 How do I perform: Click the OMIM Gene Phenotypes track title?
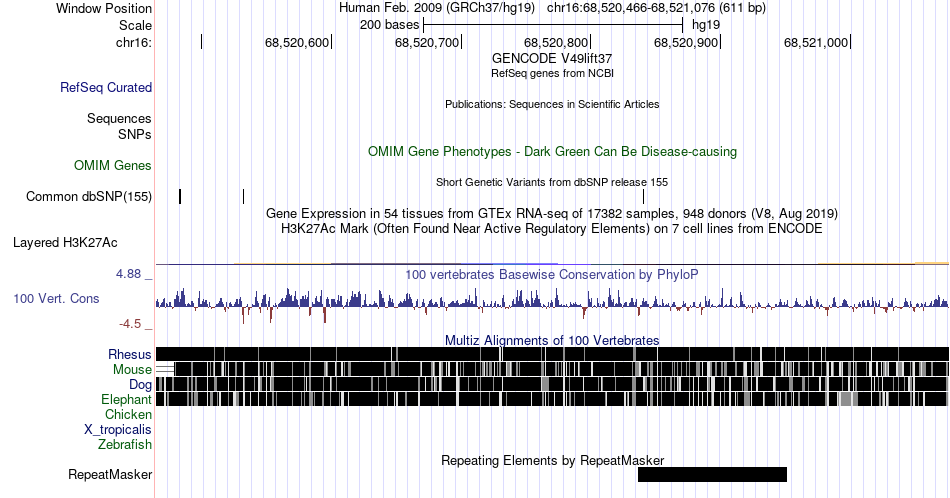[552, 151]
